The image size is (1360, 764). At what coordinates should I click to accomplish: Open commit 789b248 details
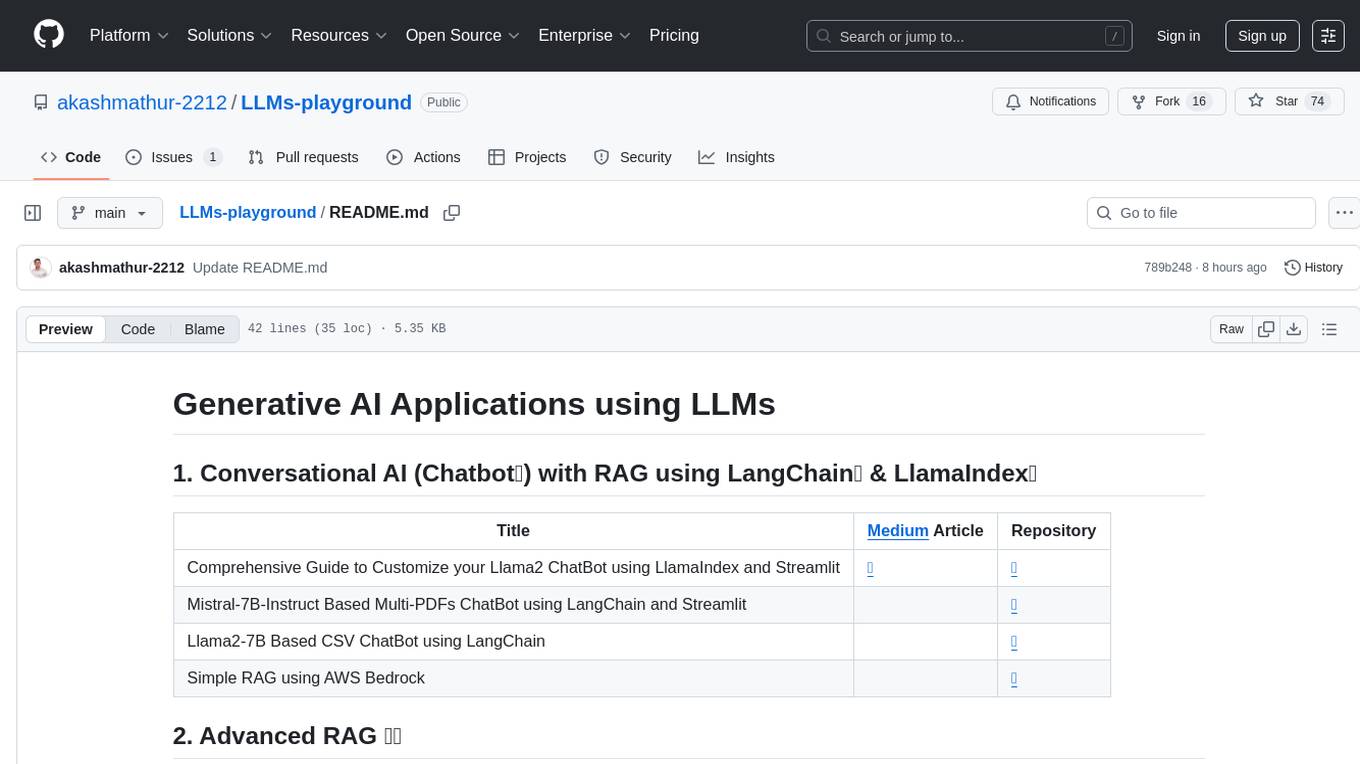(1168, 268)
